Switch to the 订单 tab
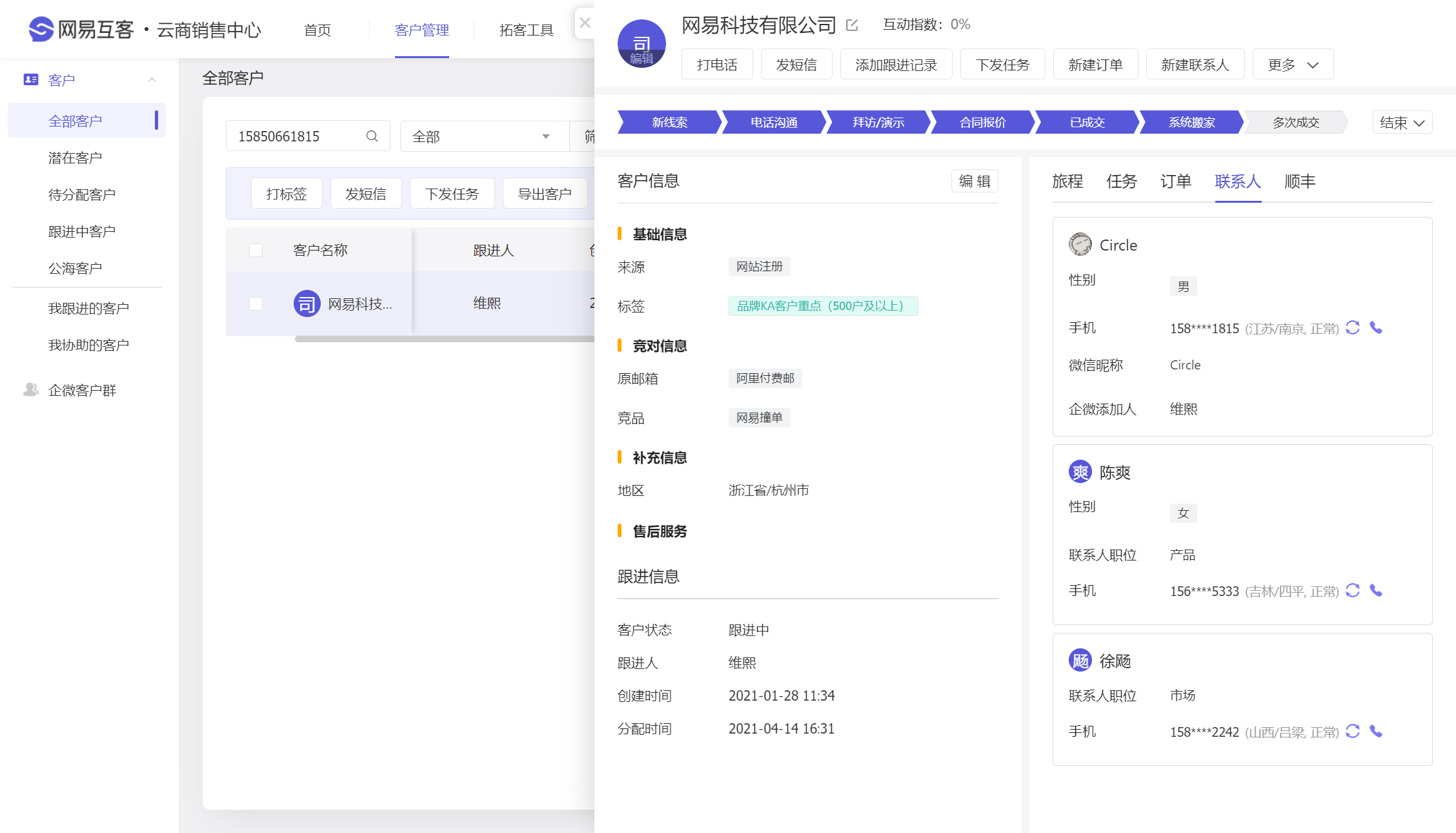Screen dimensions: 1456x833 (x=1176, y=181)
